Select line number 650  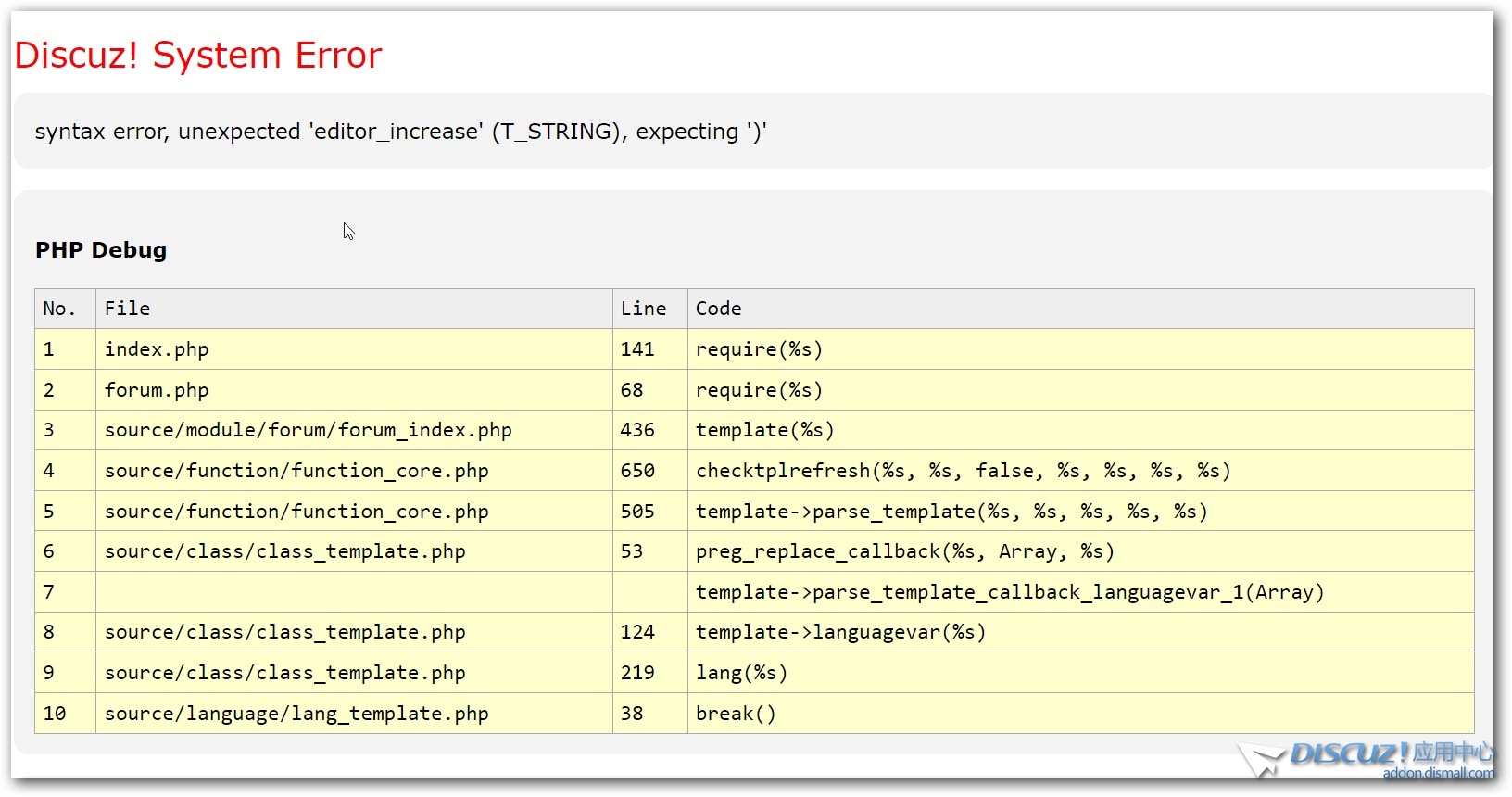(x=637, y=471)
